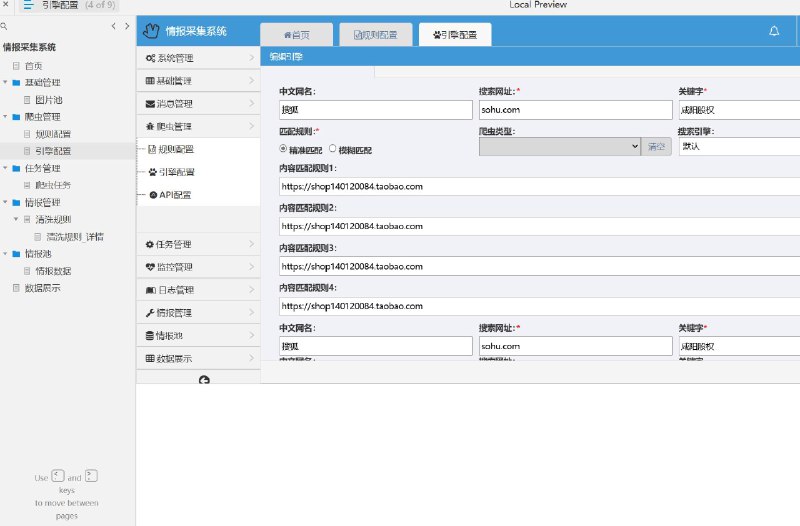Image resolution: width=800 pixels, height=526 pixels.
Task: Click the first 搜索网址 input with sohu.com
Action: tap(576, 110)
